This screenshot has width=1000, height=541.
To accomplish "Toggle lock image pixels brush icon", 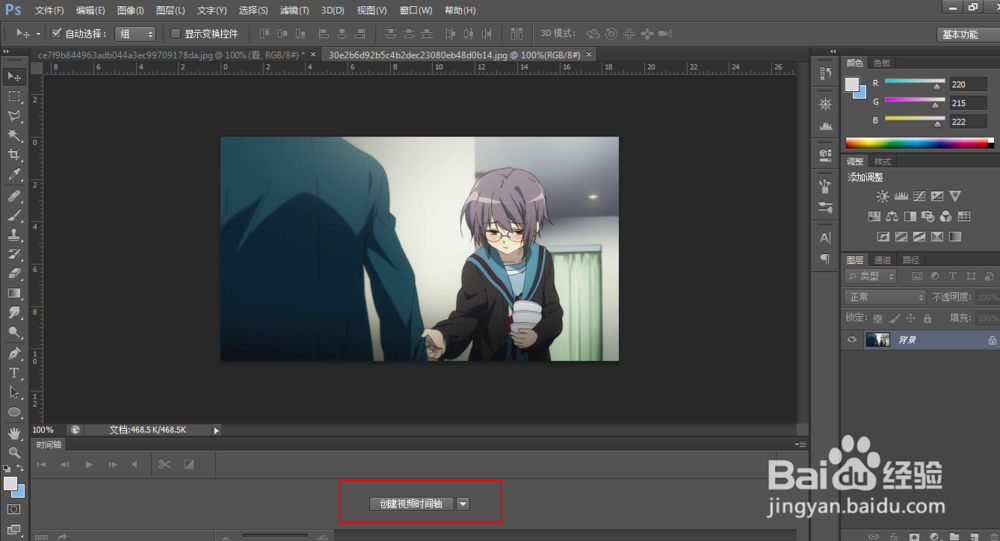I will tap(895, 318).
